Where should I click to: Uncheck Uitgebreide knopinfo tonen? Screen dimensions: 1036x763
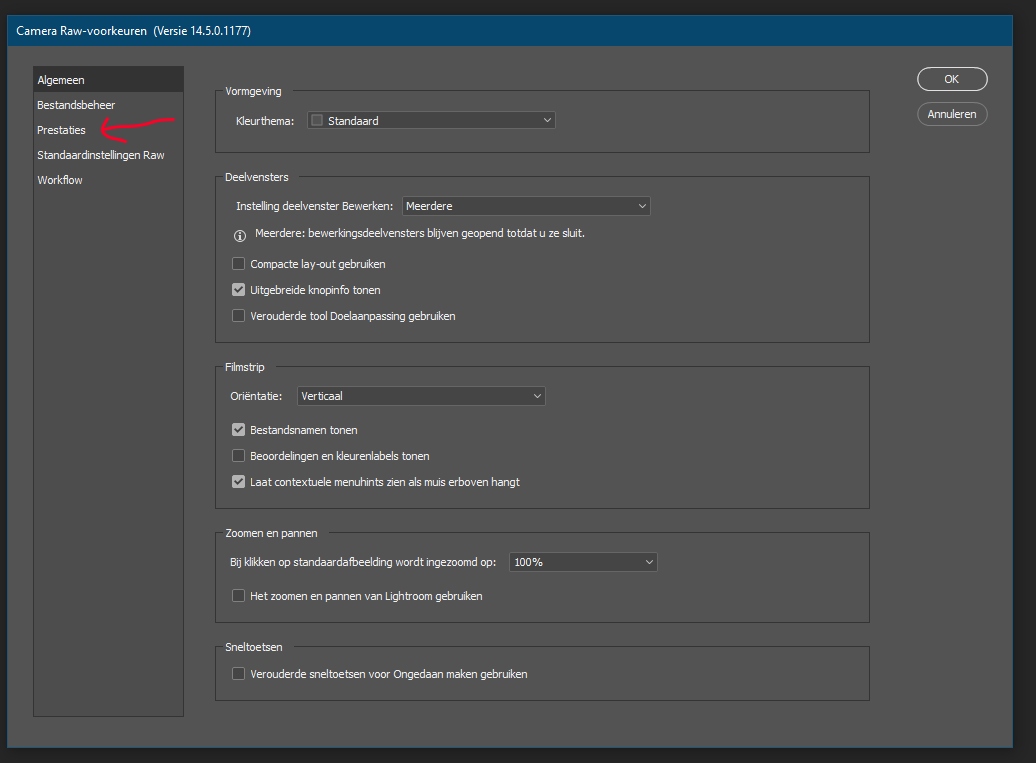[239, 290]
